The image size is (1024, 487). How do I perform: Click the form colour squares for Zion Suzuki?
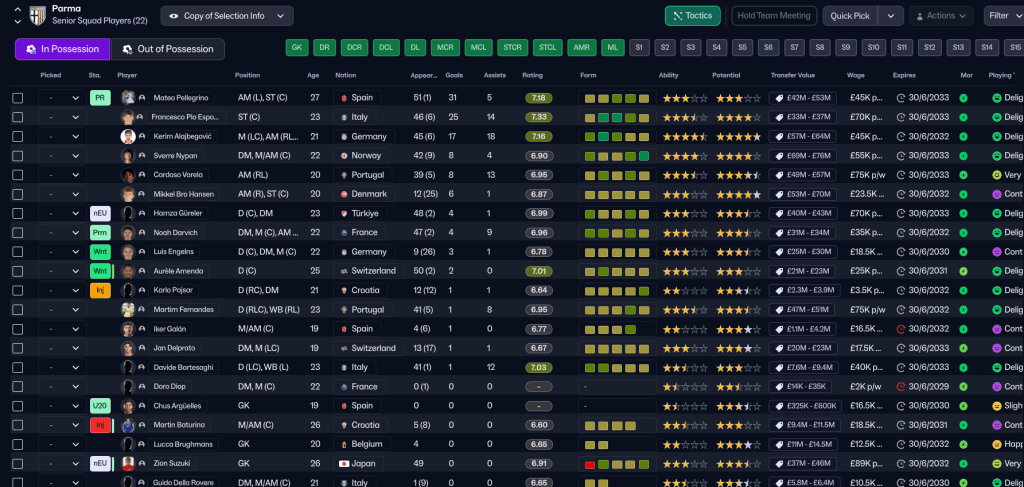click(616, 464)
